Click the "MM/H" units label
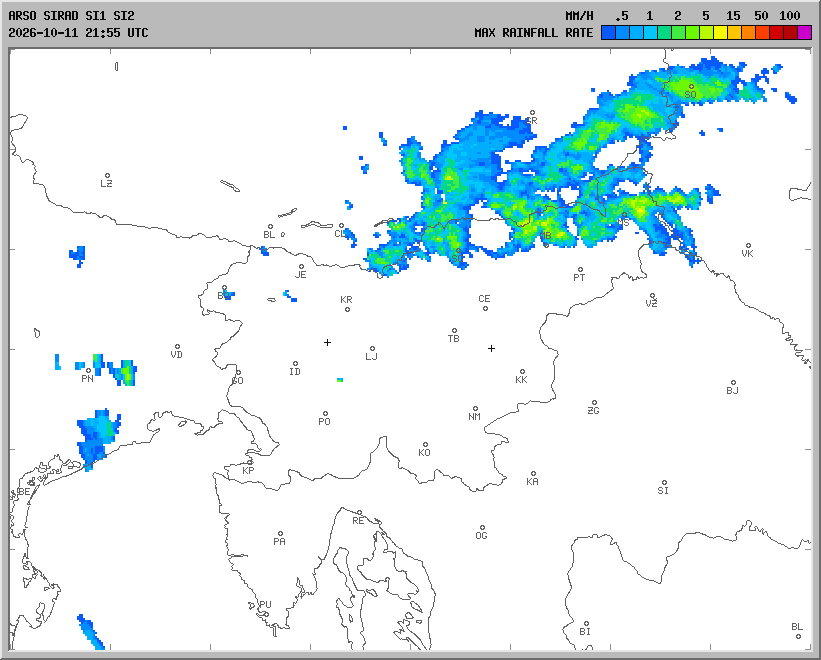821x660 pixels. 579,16
